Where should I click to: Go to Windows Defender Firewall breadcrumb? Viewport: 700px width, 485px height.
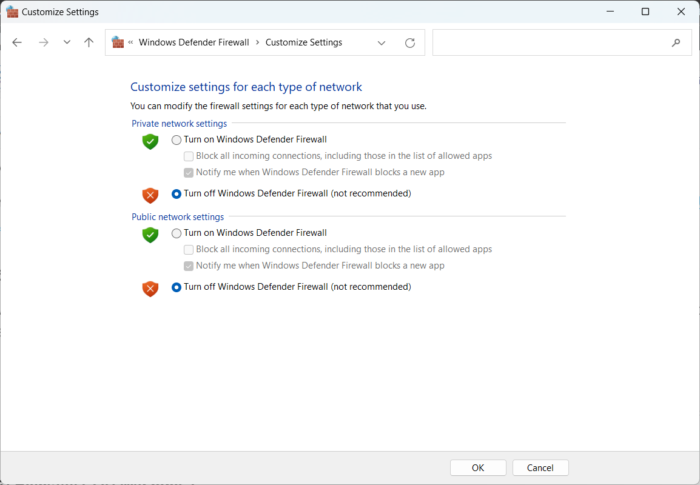194,43
